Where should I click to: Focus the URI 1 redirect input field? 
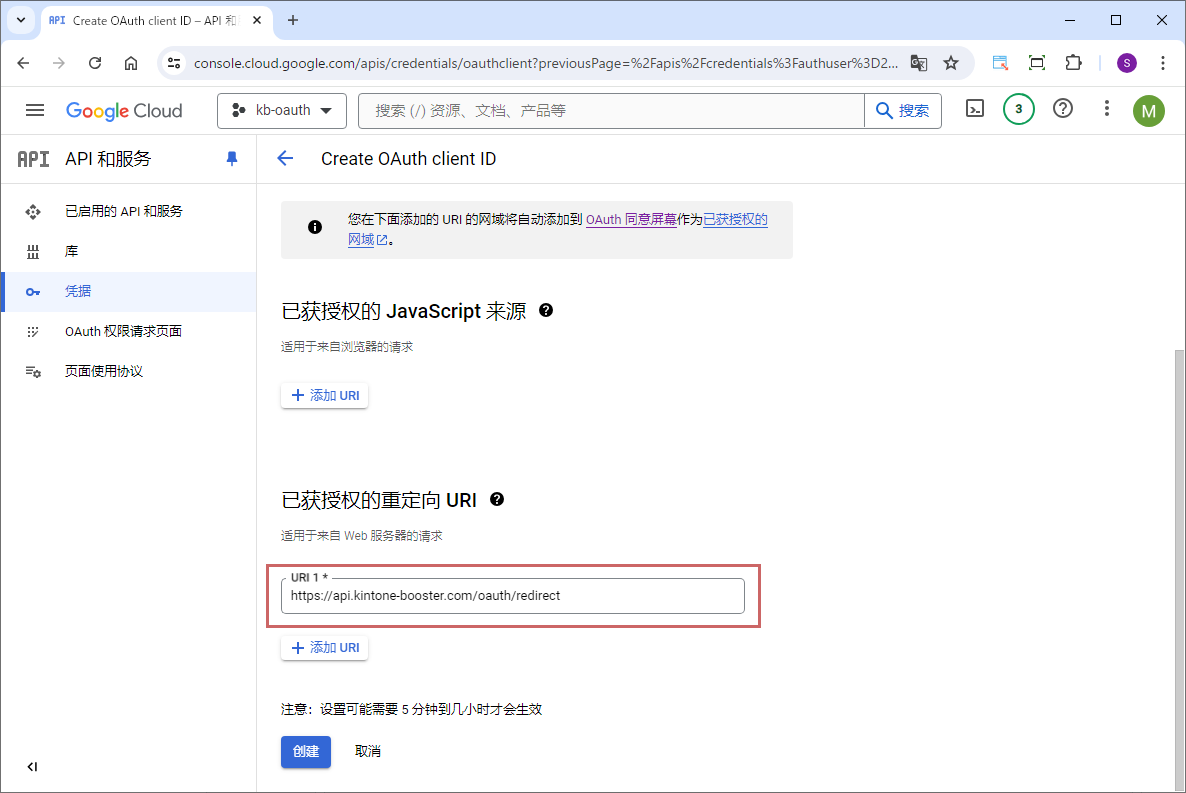[512, 596]
